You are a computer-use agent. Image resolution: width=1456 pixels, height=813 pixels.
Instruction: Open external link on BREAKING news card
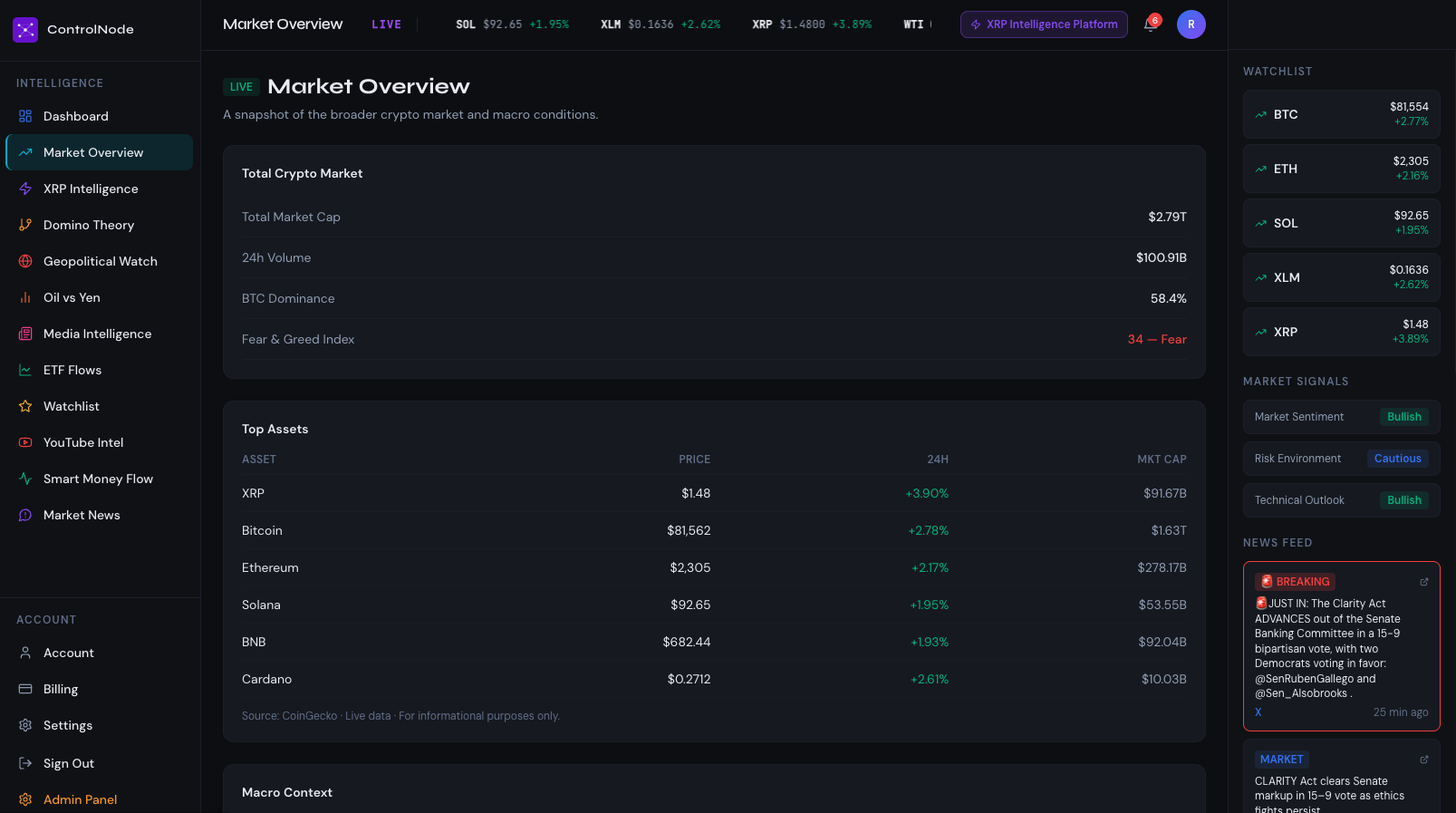1423,582
